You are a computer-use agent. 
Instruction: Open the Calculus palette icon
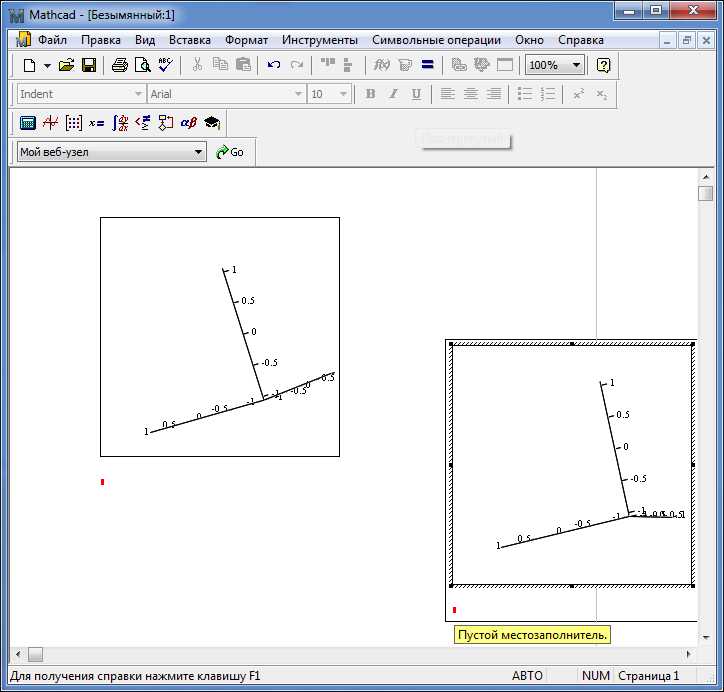pyautogui.click(x=120, y=123)
